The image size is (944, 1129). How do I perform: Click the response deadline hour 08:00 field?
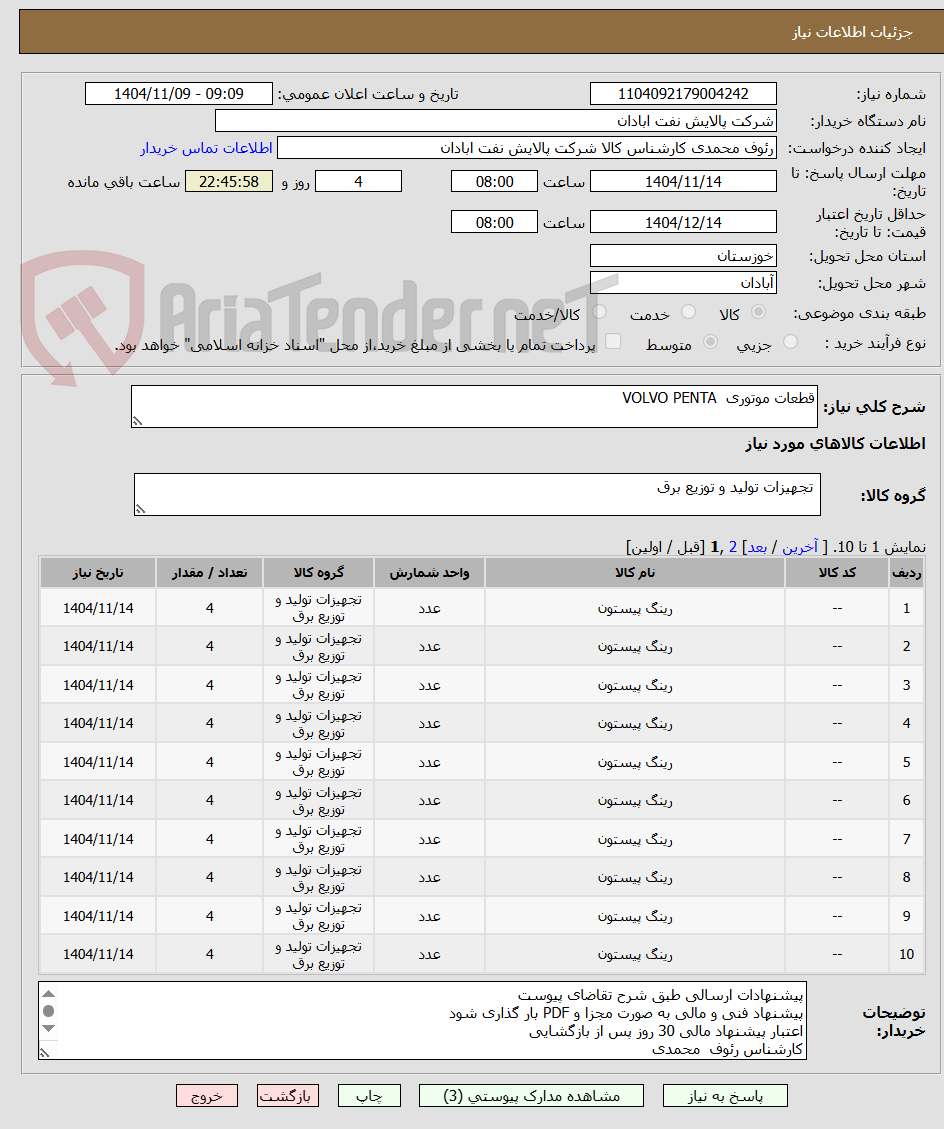pyautogui.click(x=494, y=181)
